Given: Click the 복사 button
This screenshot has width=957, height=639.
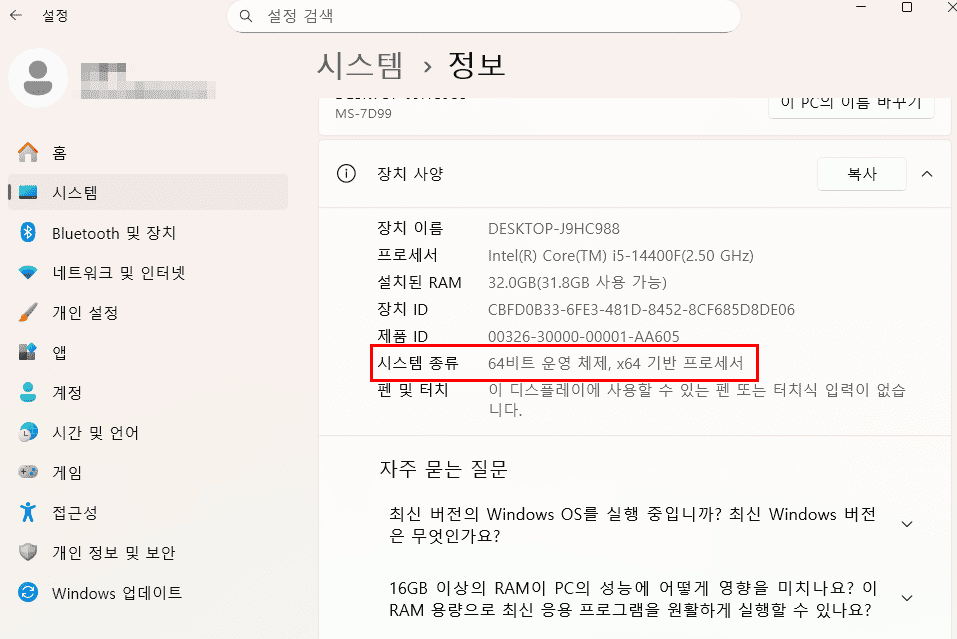Looking at the screenshot, I should click(861, 173).
